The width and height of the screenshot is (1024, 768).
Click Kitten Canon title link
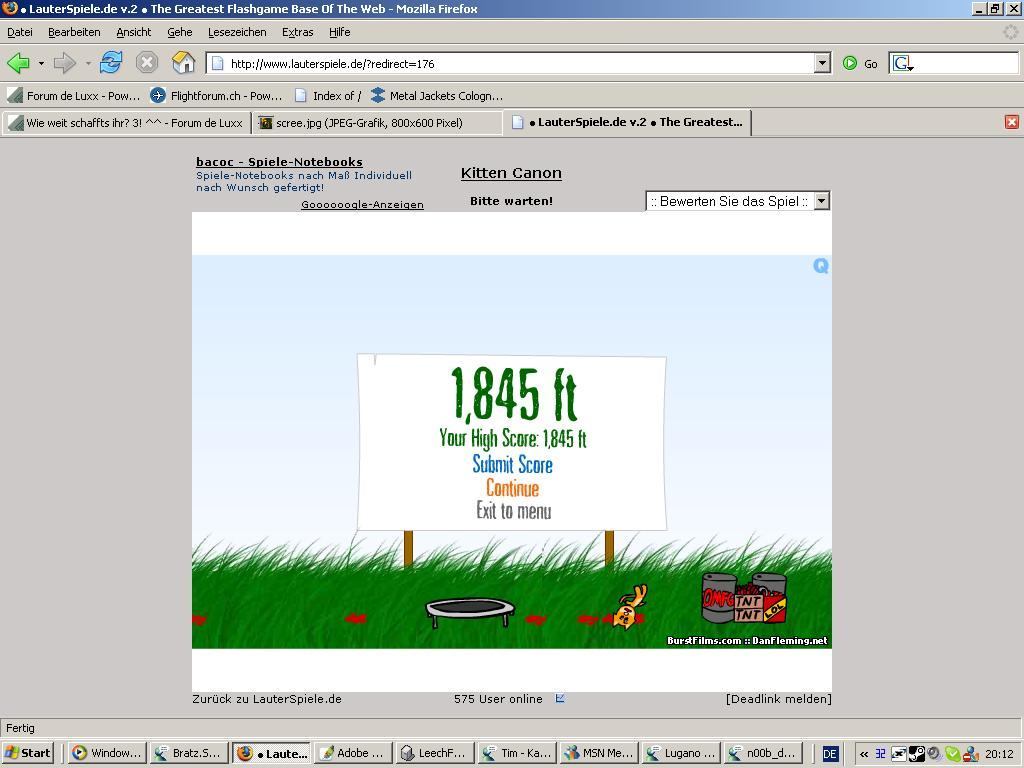[x=511, y=173]
